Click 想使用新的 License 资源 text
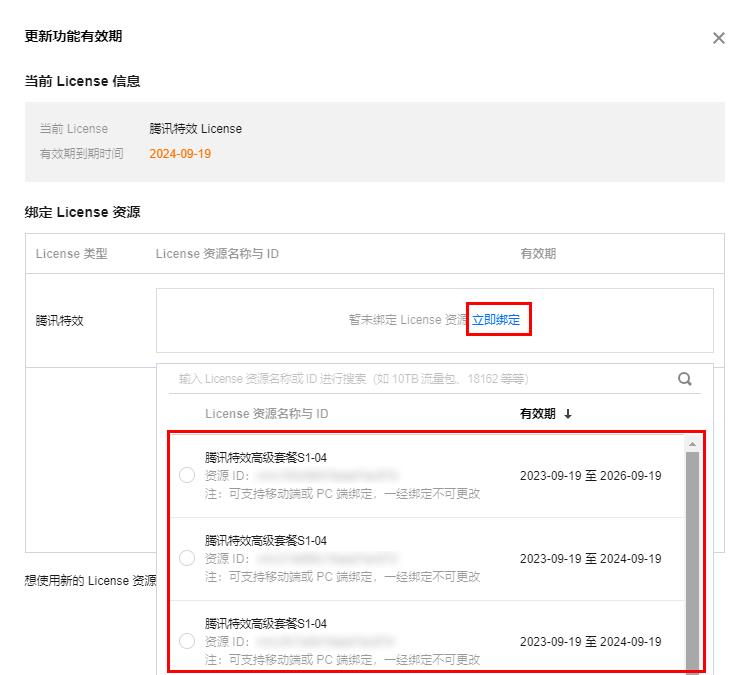 (90, 580)
